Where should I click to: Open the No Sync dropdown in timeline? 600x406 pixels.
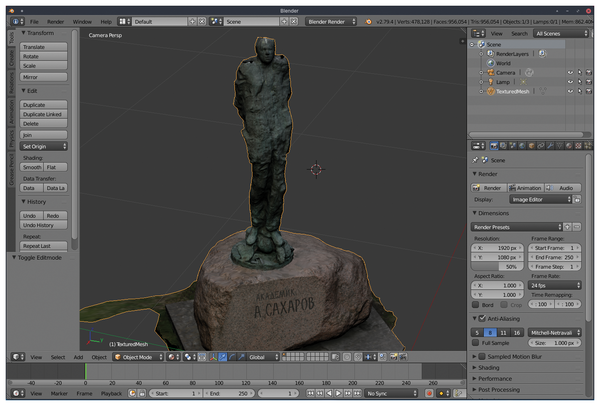[391, 393]
